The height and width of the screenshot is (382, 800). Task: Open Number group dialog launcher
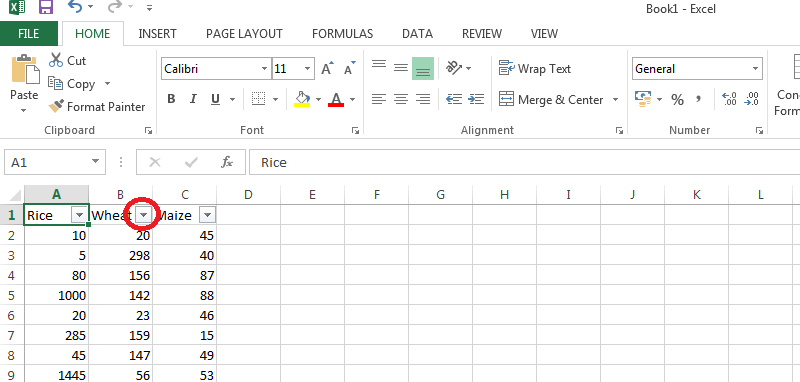759,131
